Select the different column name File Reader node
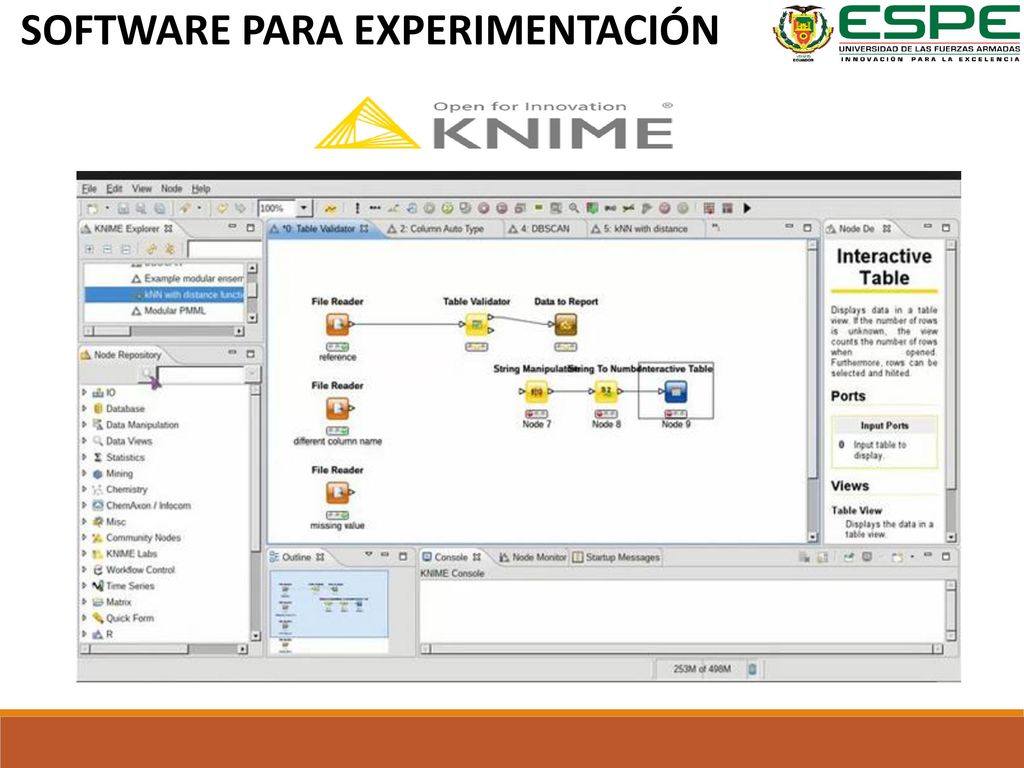 pyautogui.click(x=338, y=409)
